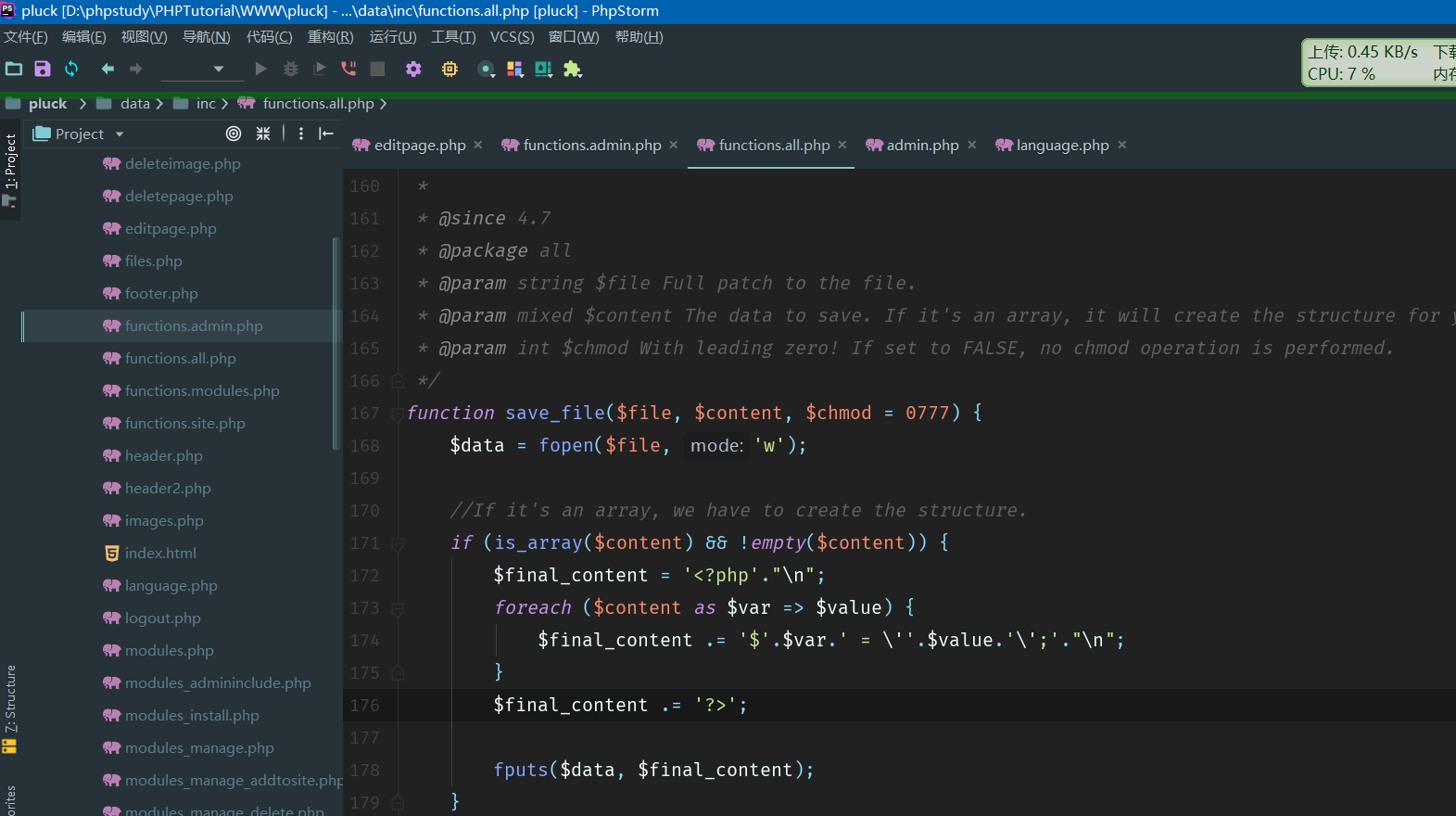Click the pluck breadcrumb
This screenshot has height=816, width=1456.
[47, 104]
